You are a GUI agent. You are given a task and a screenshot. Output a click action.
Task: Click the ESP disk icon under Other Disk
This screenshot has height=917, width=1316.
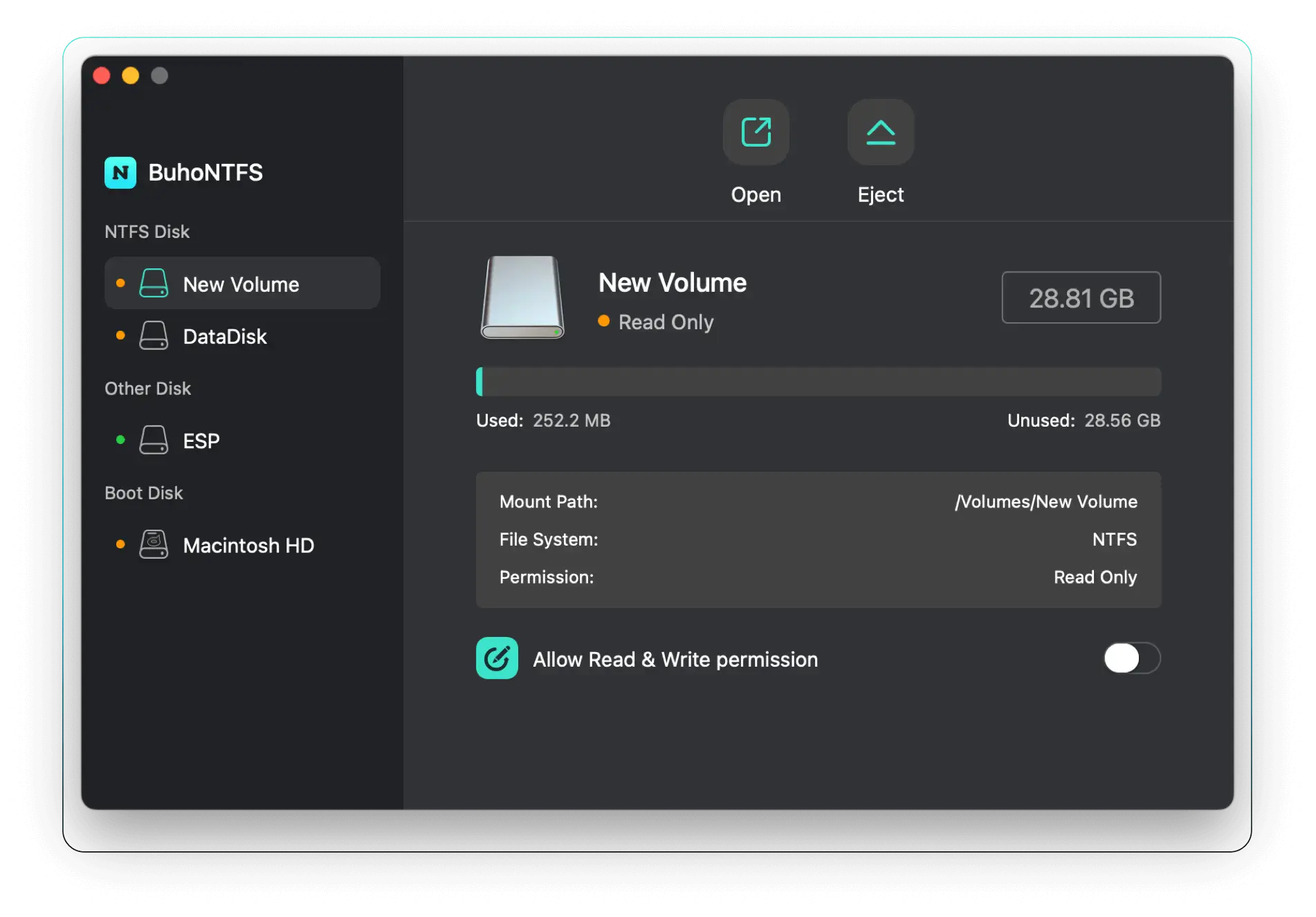[x=154, y=440]
